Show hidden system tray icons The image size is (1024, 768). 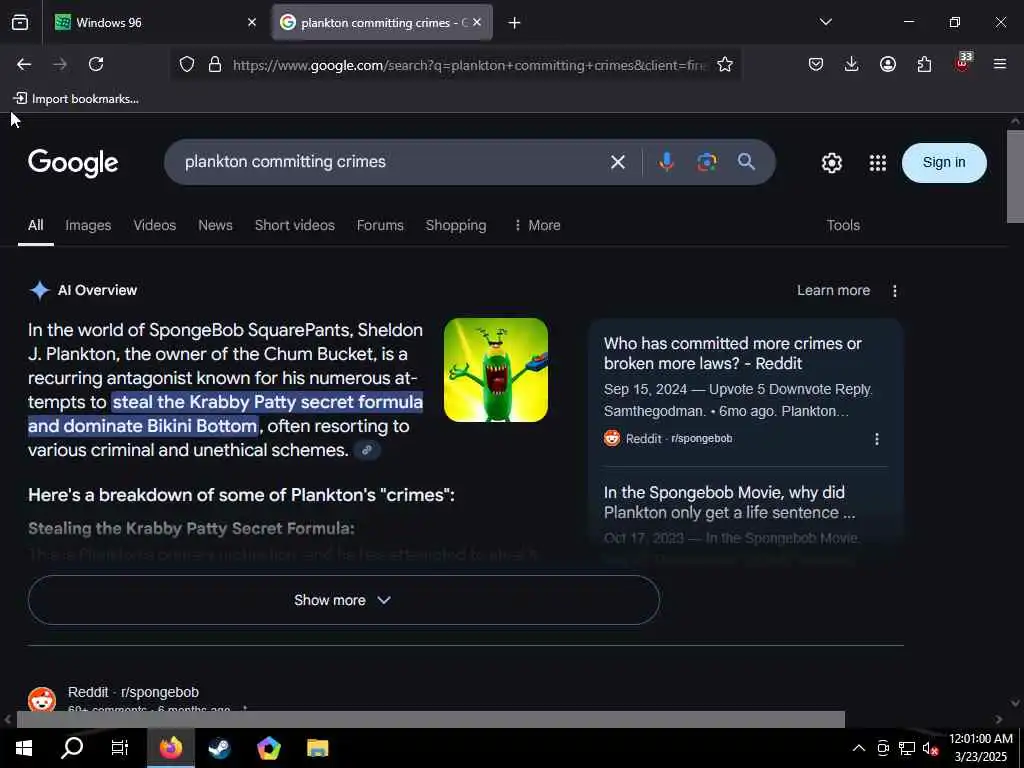(859, 748)
